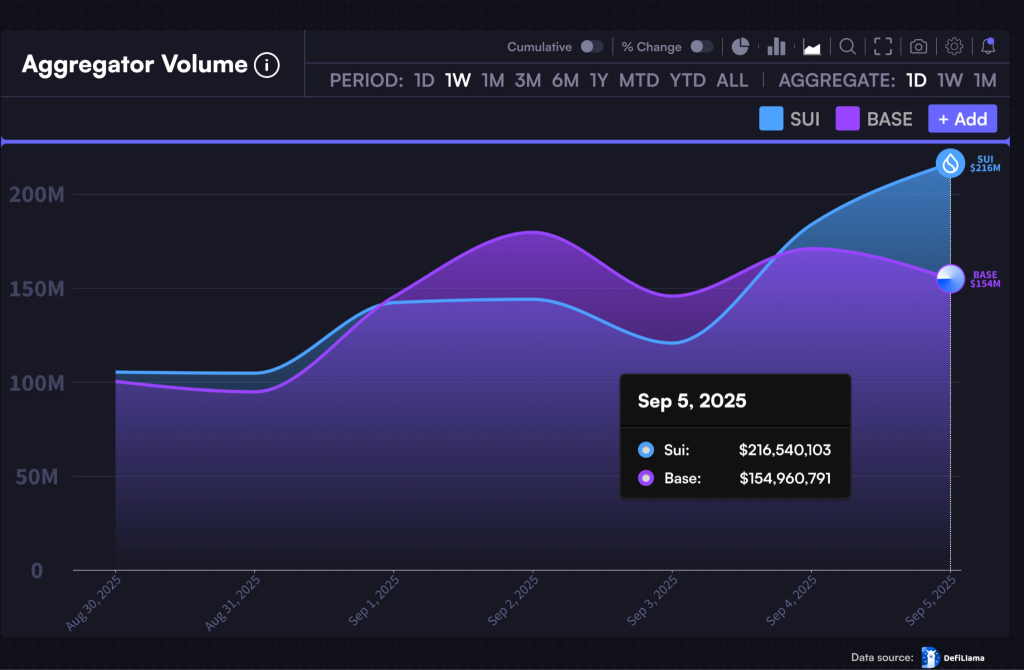The image size is (1024, 670).
Task: Take a chart screenshot with camera icon
Action: point(918,47)
